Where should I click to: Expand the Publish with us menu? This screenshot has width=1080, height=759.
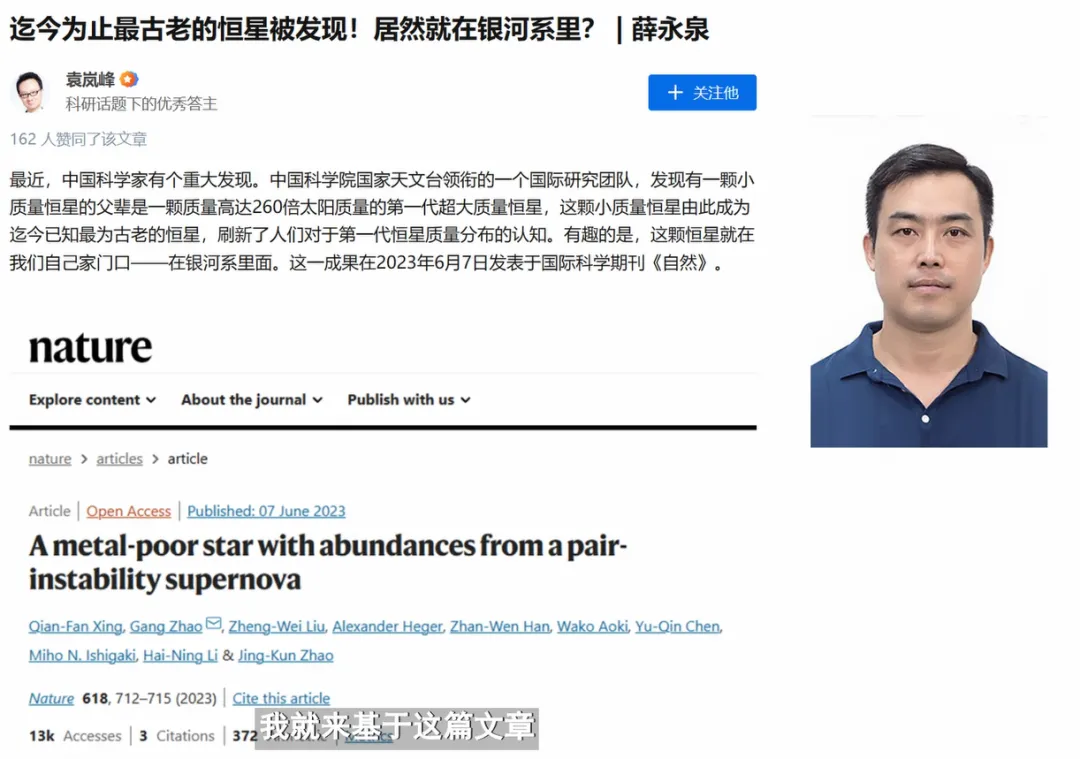(408, 400)
